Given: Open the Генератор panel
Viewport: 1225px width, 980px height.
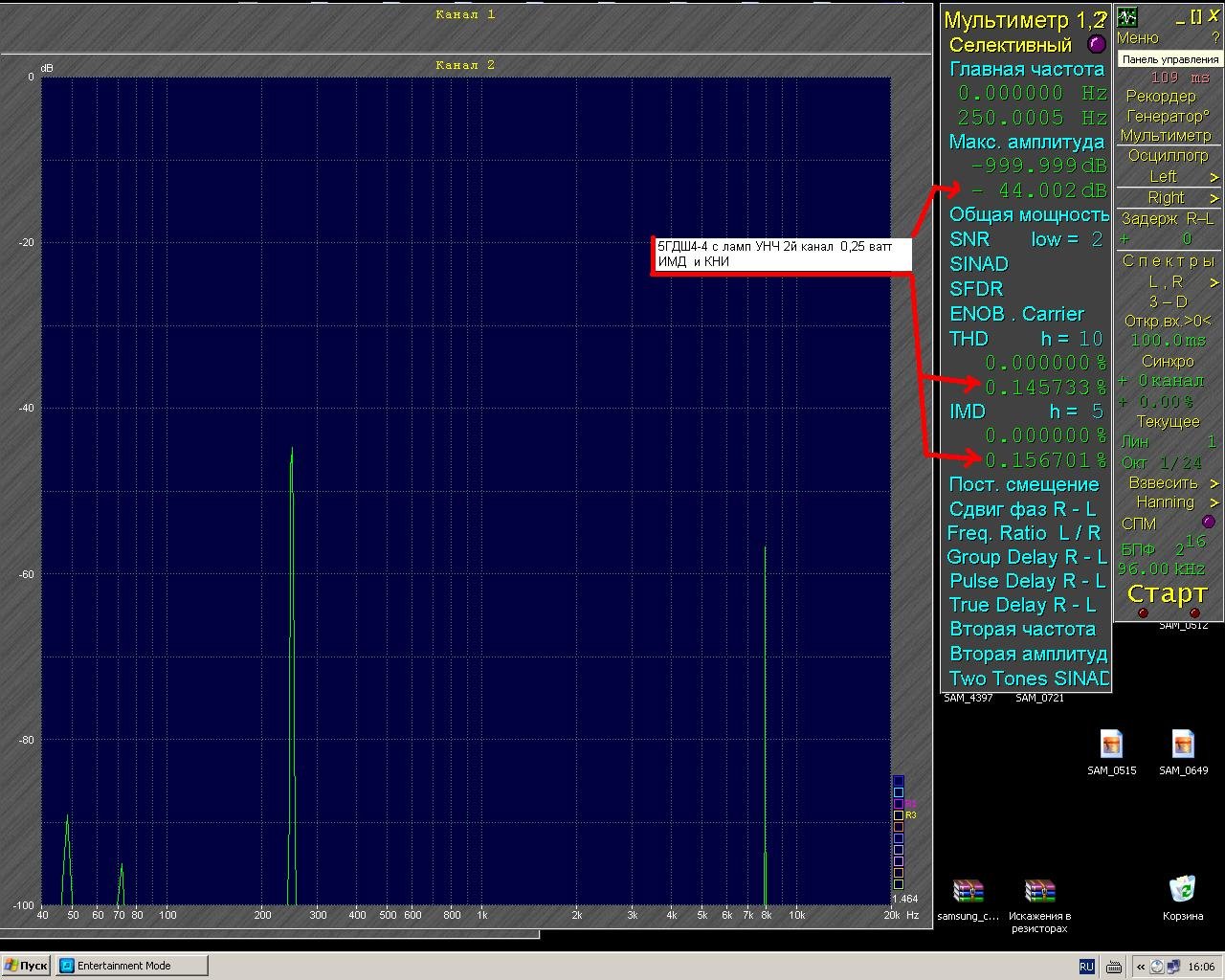Looking at the screenshot, I should 1168,116.
